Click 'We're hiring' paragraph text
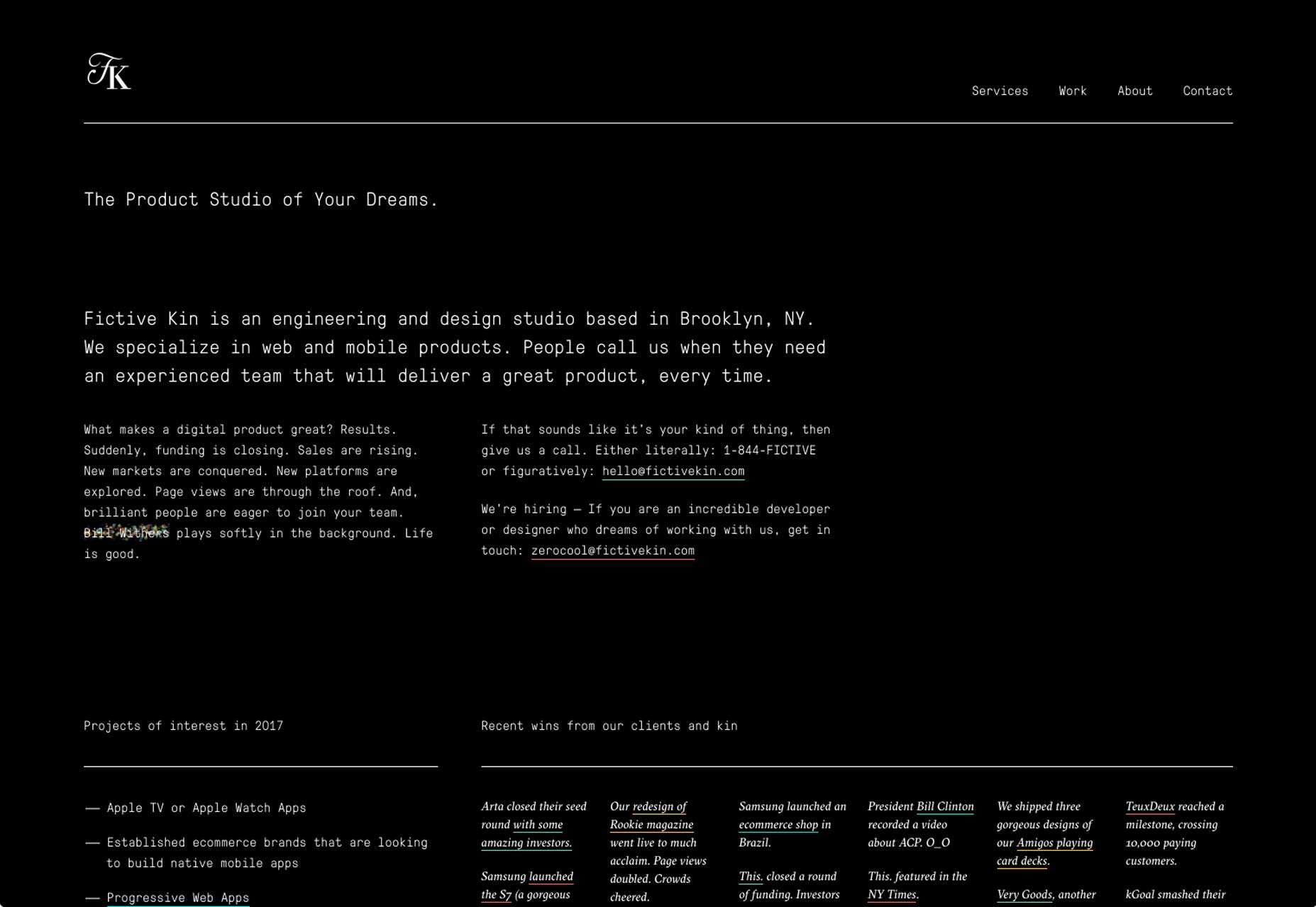 coord(656,530)
